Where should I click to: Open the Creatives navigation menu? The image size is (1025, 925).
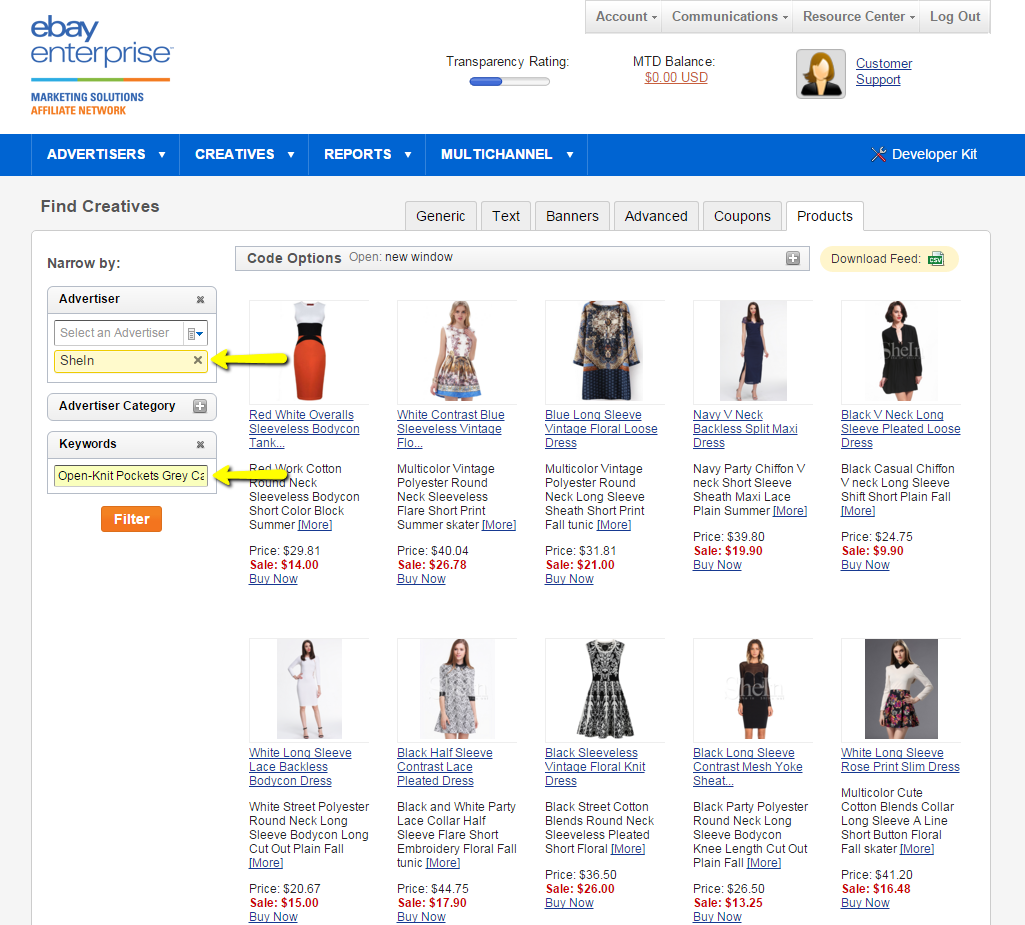[x=244, y=154]
